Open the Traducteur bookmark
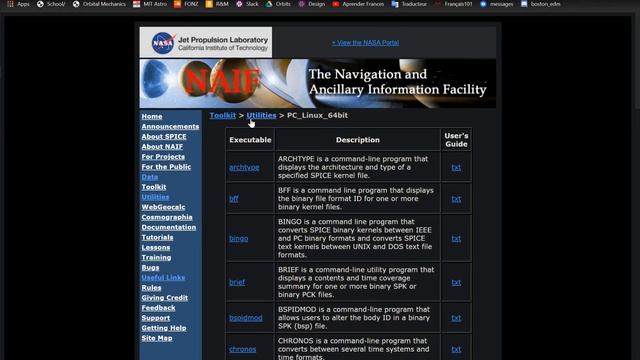The height and width of the screenshot is (360, 640). 409,4
